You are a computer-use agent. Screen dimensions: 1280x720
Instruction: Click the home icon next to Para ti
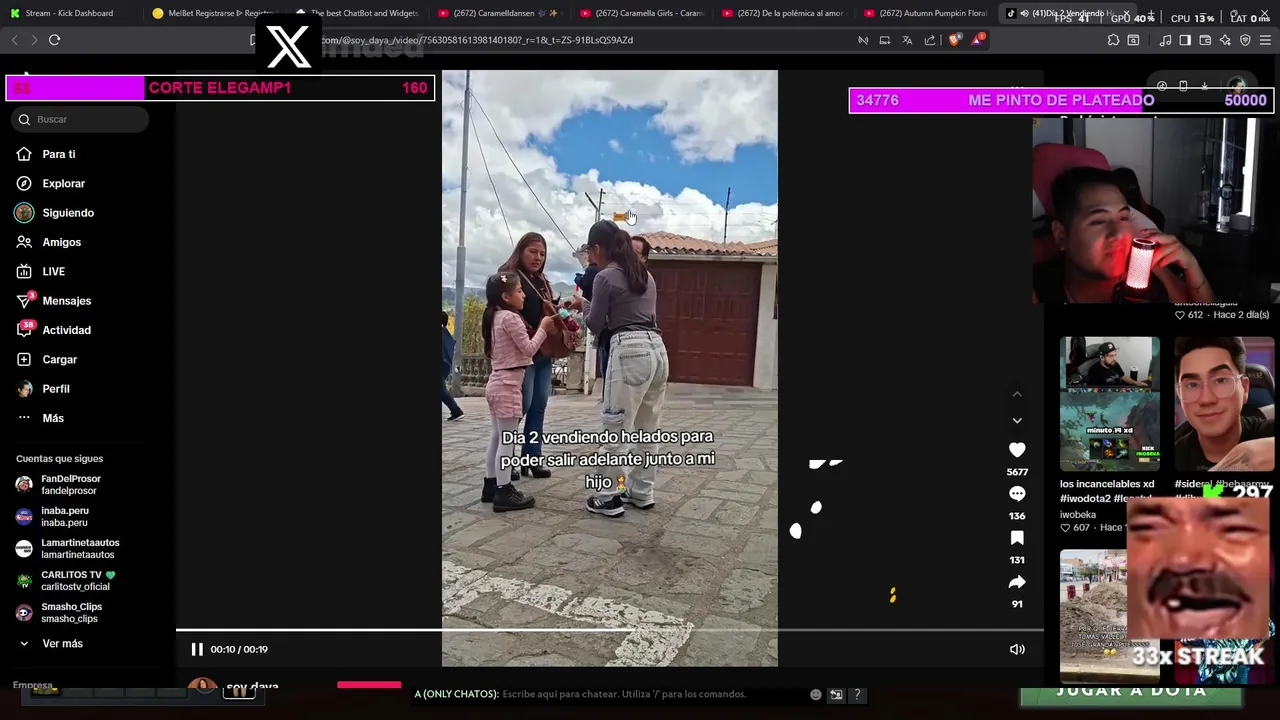coord(24,154)
